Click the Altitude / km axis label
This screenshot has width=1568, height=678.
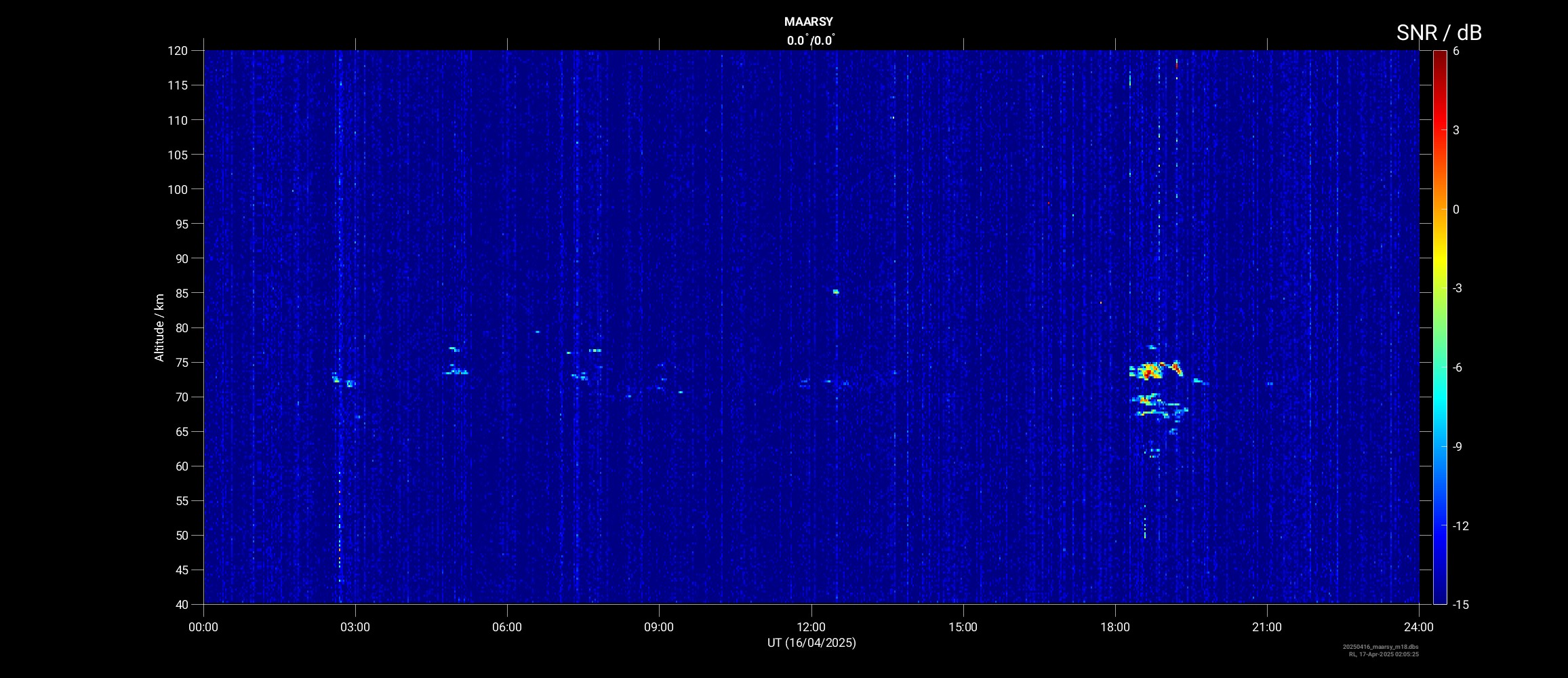(159, 327)
